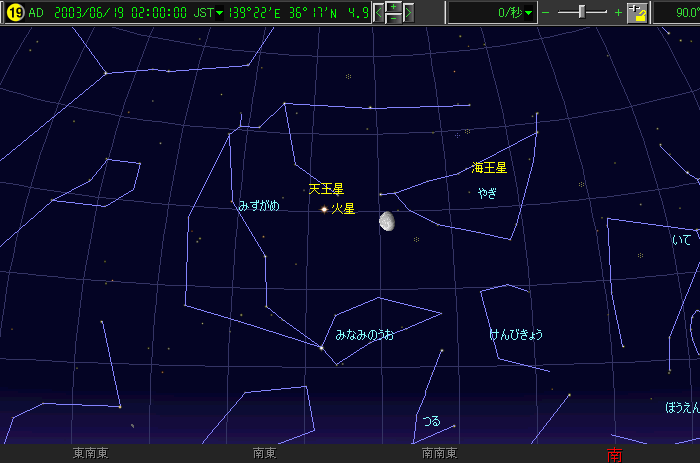The width and height of the screenshot is (700, 463).
Task: Click the plus time increment button
Action: pos(394,7)
